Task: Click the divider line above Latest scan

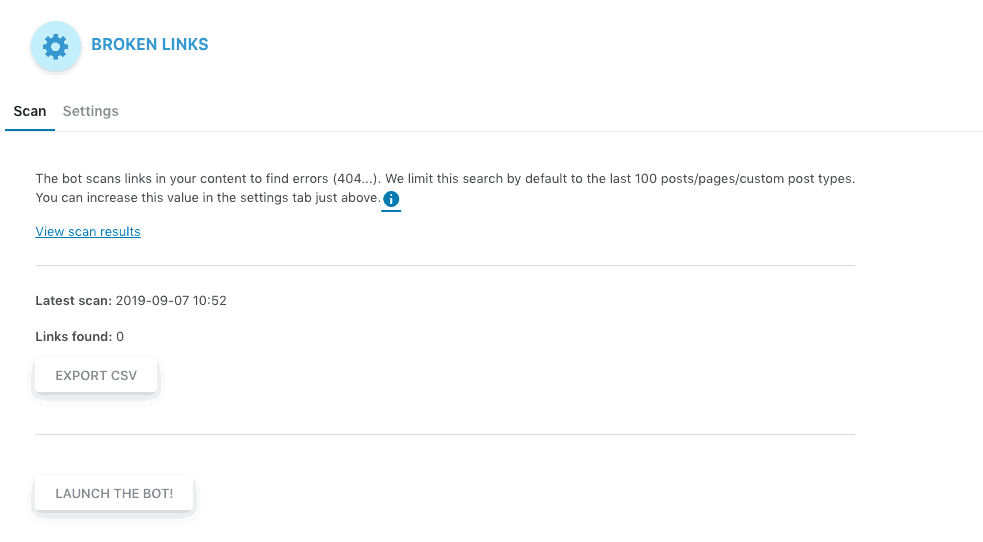Action: (x=445, y=266)
